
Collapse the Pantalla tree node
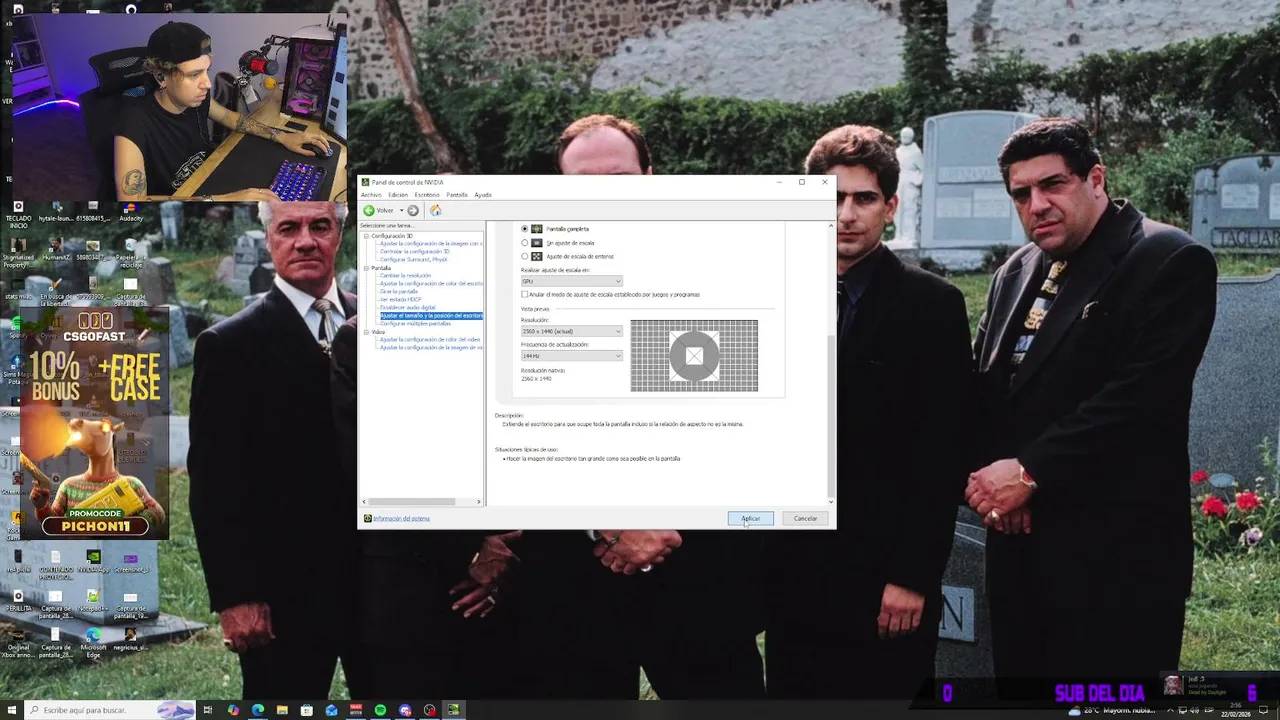click(366, 268)
